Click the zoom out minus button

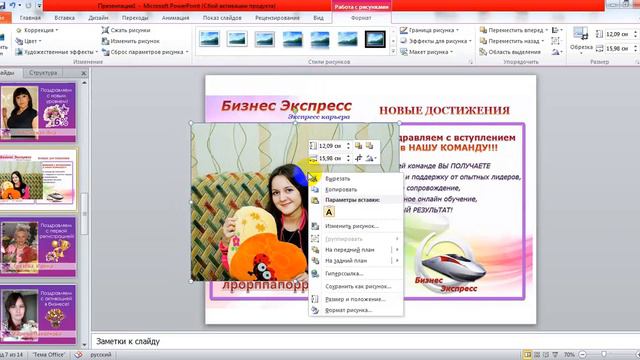coord(583,355)
